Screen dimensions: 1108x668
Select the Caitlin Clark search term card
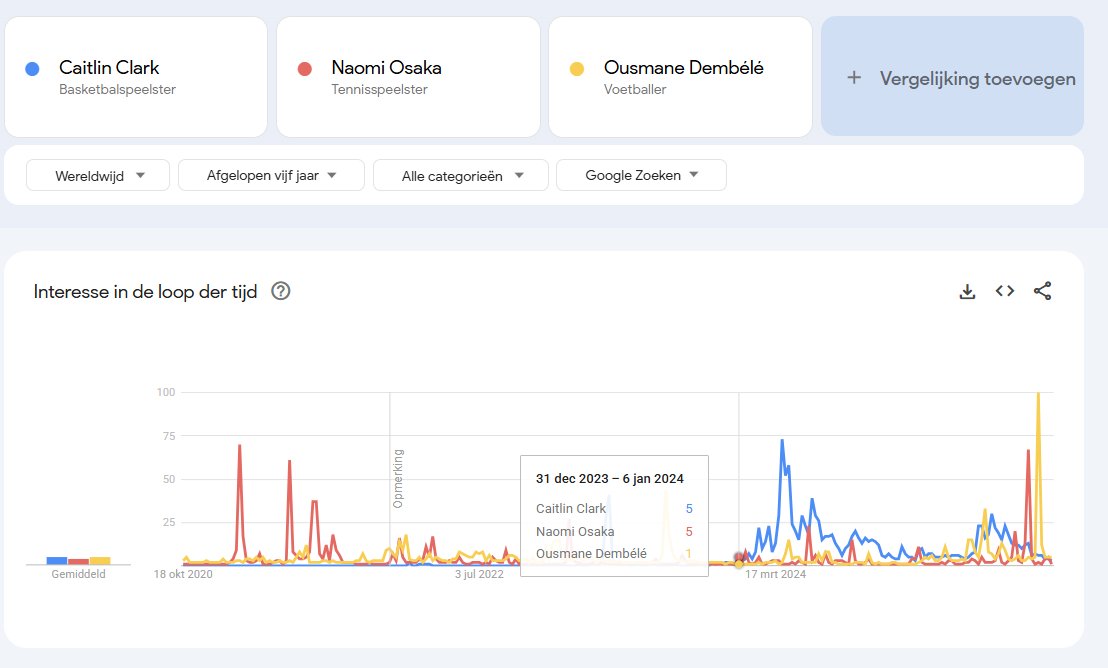coord(136,77)
